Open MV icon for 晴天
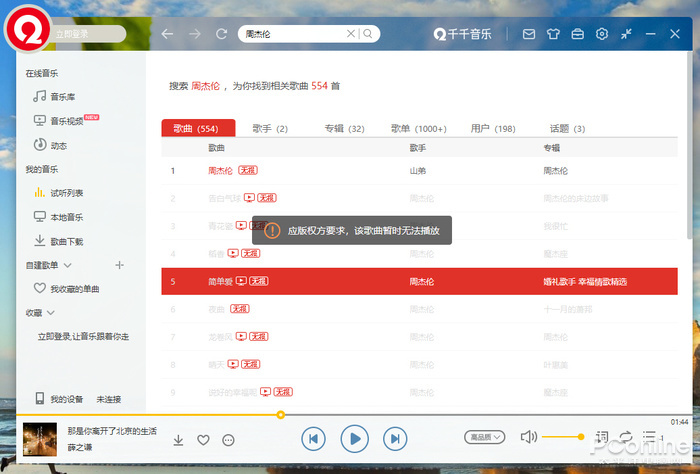700x474 pixels. point(233,364)
